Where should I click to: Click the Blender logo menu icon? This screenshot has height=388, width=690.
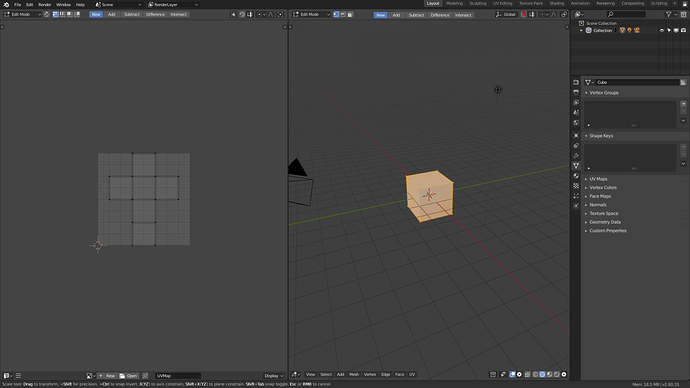tap(6, 4)
